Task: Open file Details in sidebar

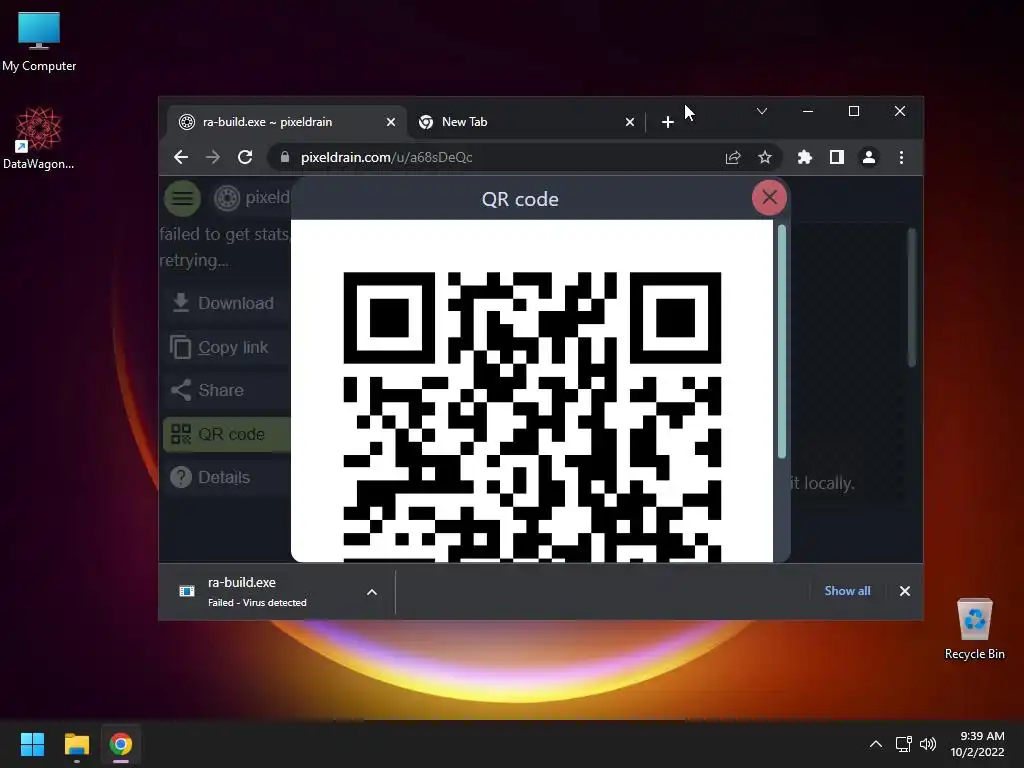Action: pos(226,477)
